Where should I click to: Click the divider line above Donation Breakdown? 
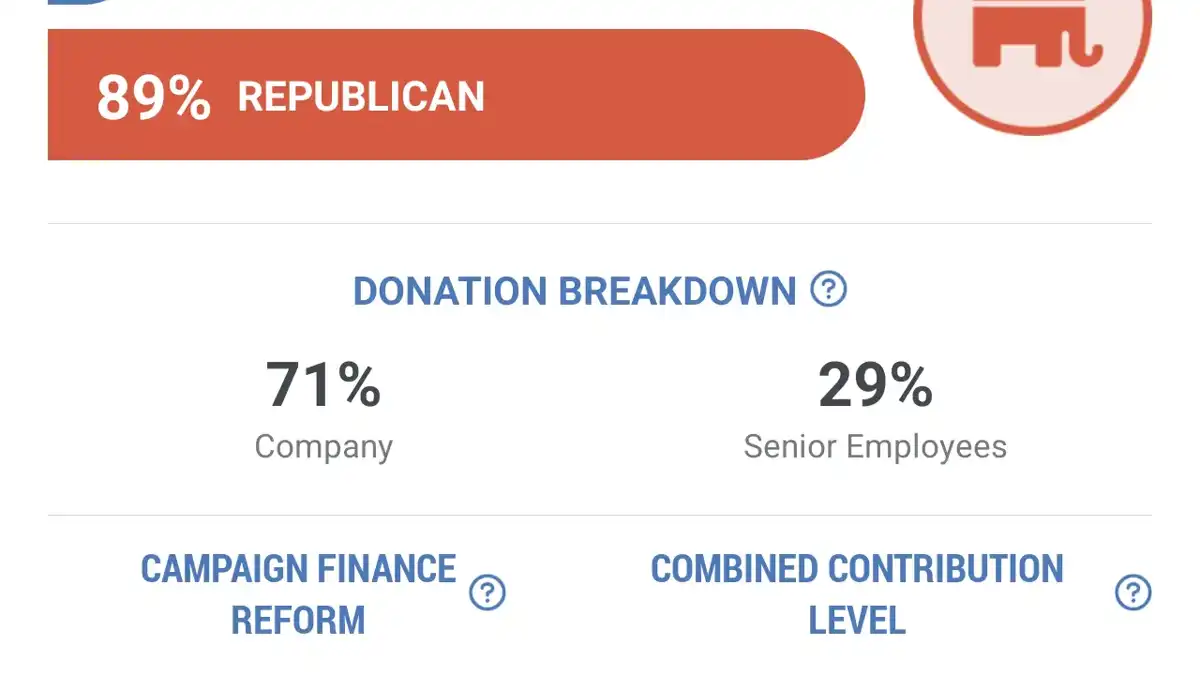click(600, 223)
